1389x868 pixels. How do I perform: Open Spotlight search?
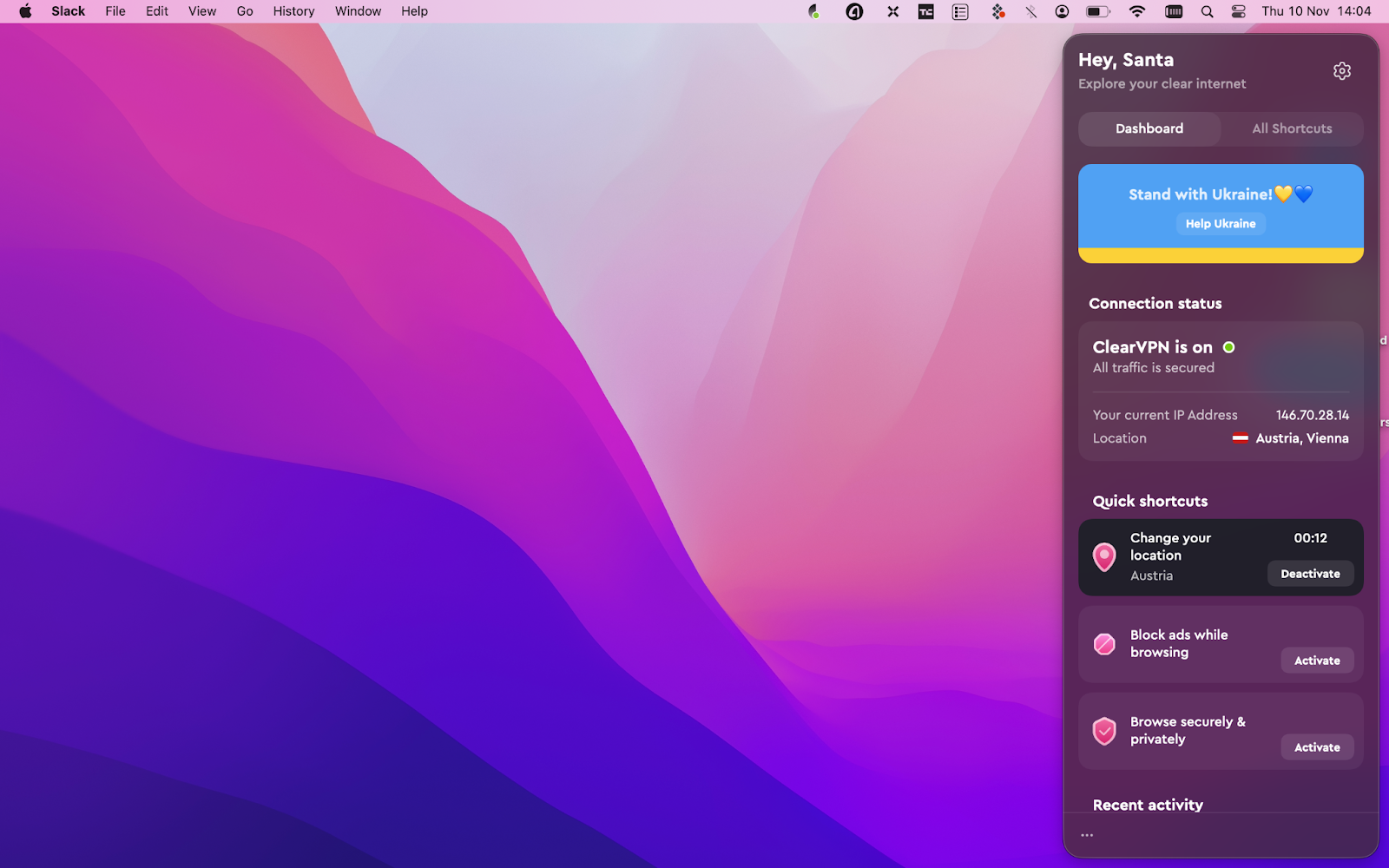[x=1207, y=11]
